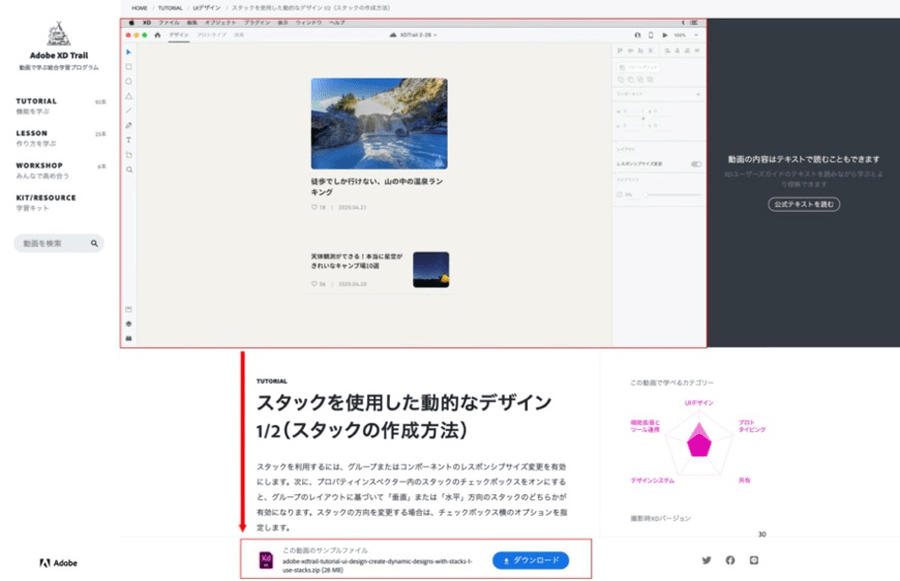Click the 動画を検索 search field

click(x=59, y=243)
